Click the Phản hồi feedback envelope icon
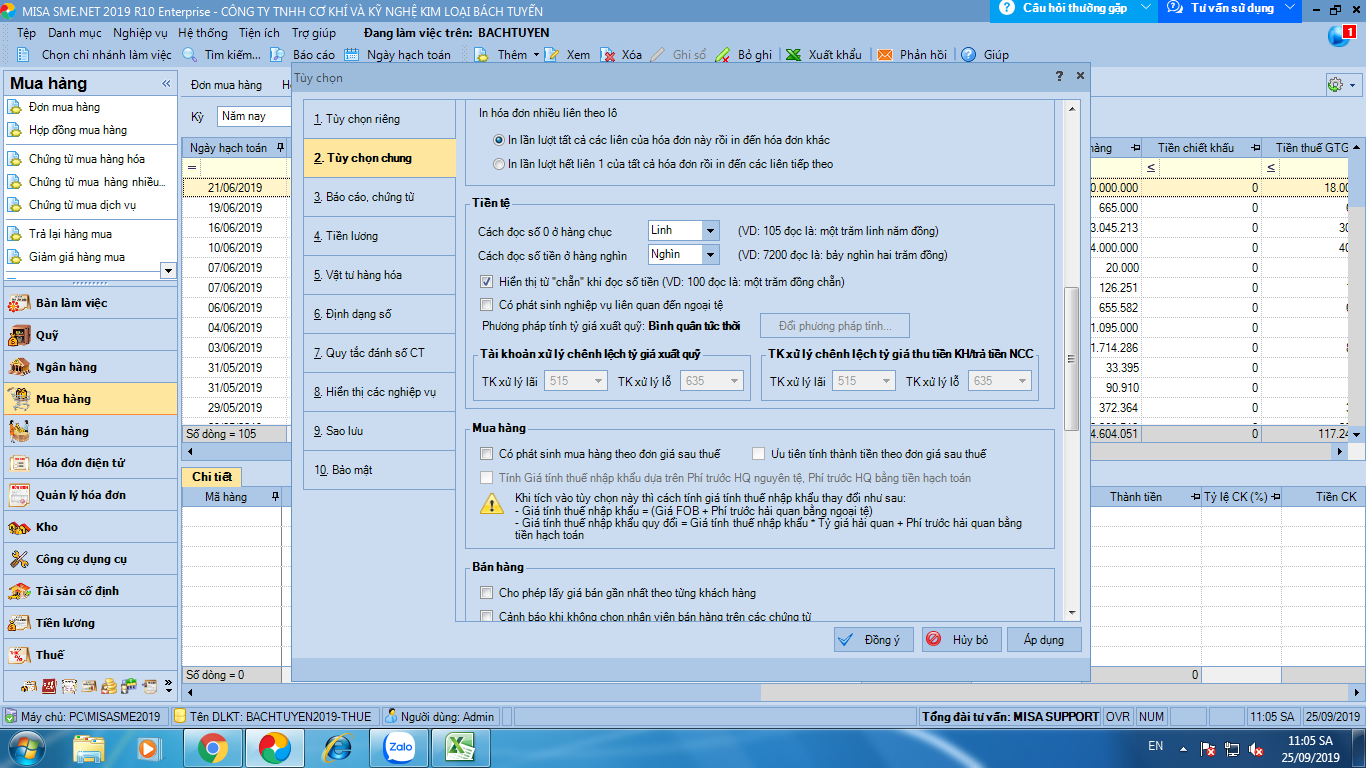Viewport: 1366px width, 768px height. 885,55
